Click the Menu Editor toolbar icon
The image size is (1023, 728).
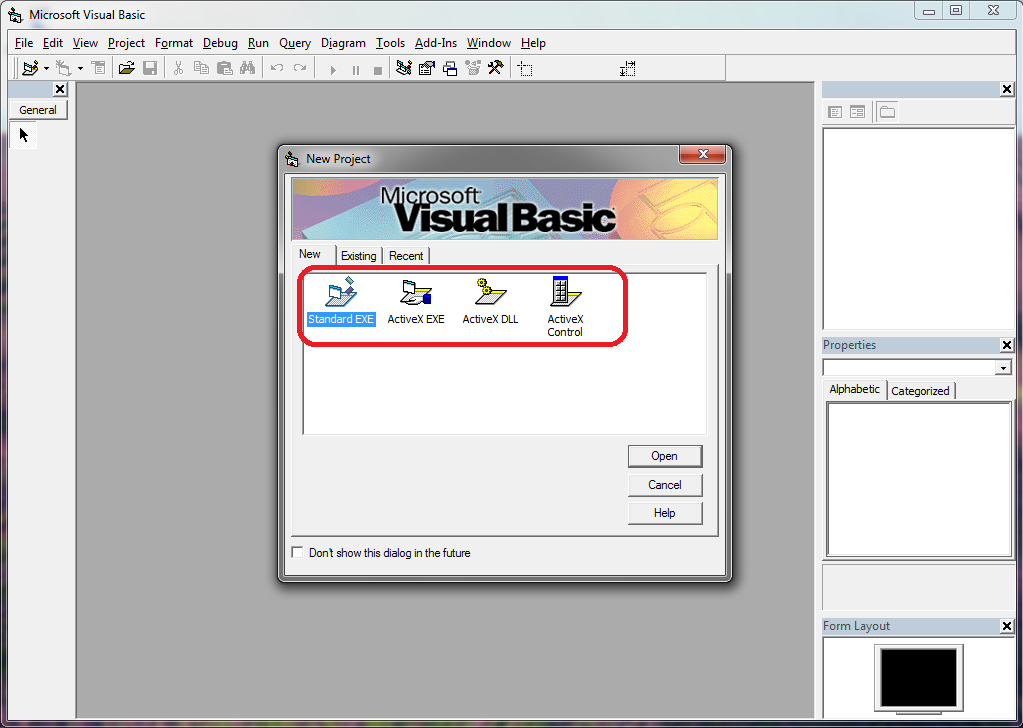point(98,68)
